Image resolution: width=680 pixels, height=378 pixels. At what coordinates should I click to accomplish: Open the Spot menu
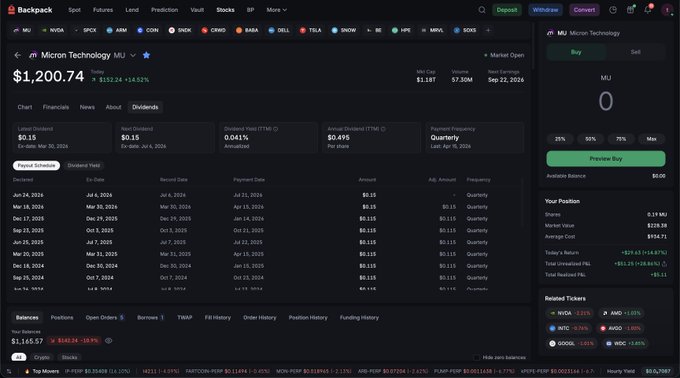coord(74,10)
